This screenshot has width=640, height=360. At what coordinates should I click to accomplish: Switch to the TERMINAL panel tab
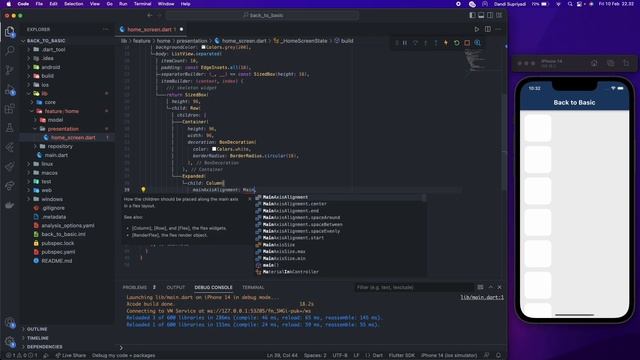(x=253, y=287)
